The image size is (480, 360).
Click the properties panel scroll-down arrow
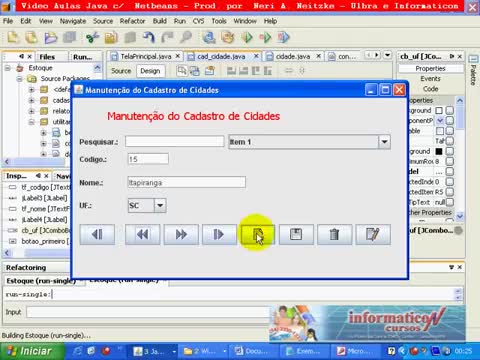coord(460,216)
